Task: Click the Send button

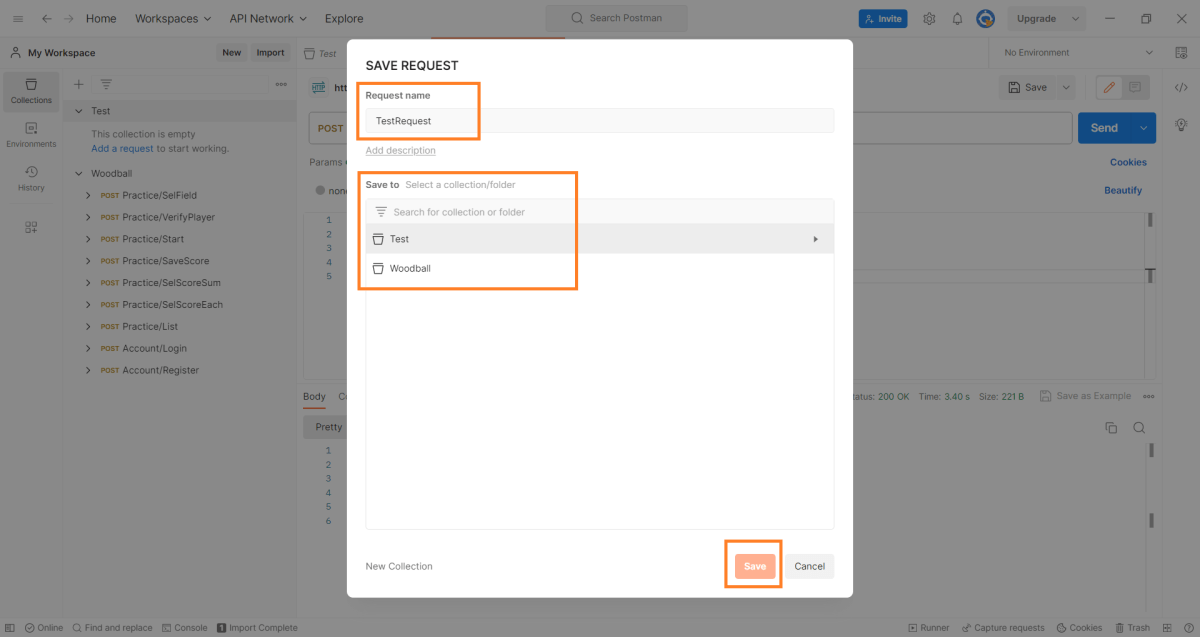Action: click(1104, 128)
